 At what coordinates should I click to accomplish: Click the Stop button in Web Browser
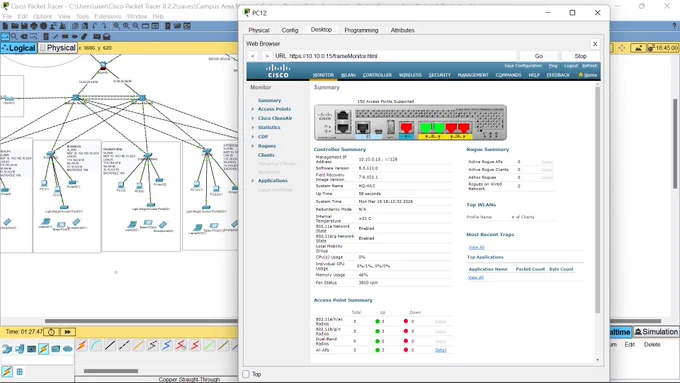tap(580, 56)
